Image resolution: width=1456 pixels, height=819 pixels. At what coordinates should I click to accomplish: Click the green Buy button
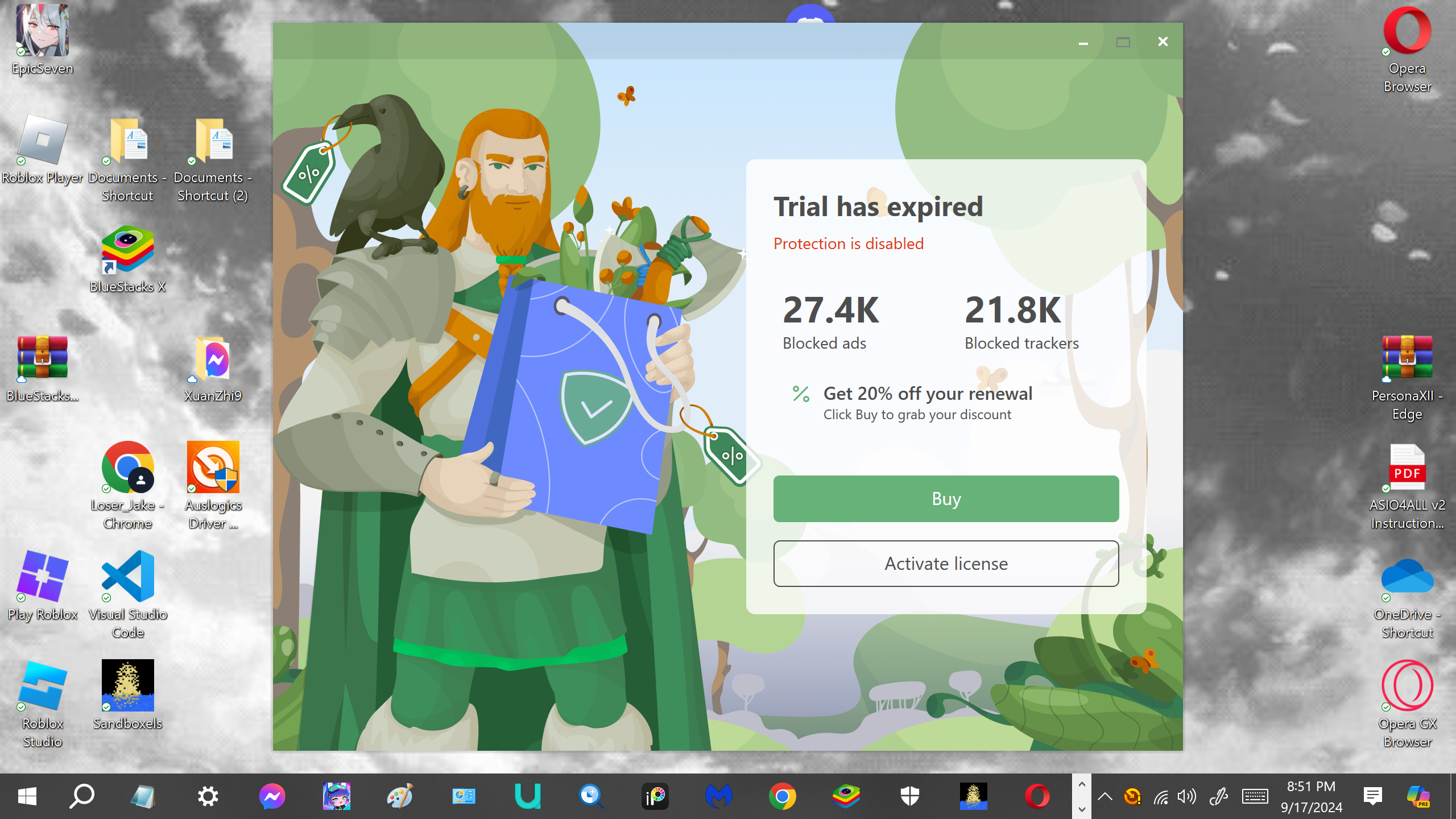[x=946, y=499]
